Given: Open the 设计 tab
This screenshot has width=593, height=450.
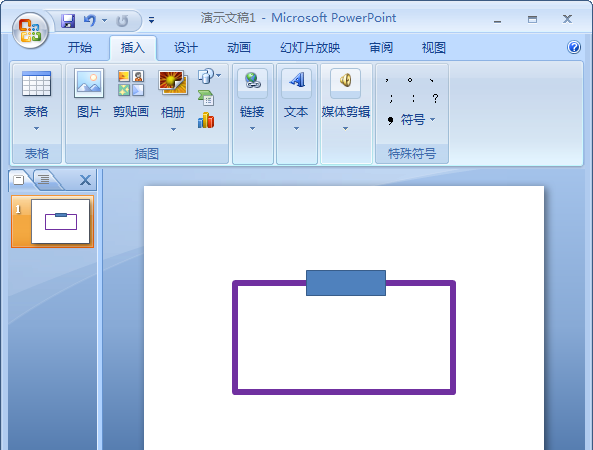Looking at the screenshot, I should pyautogui.click(x=186, y=48).
